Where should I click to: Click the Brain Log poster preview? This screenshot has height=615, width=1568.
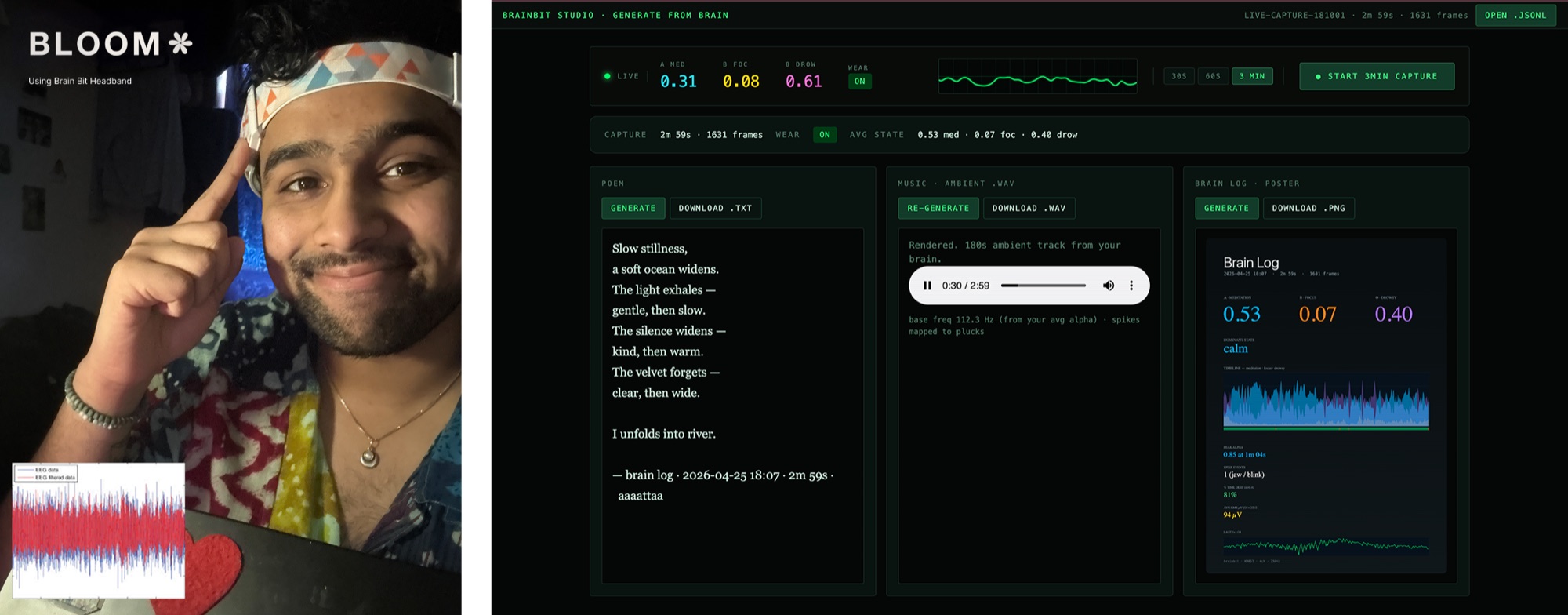click(1326, 406)
